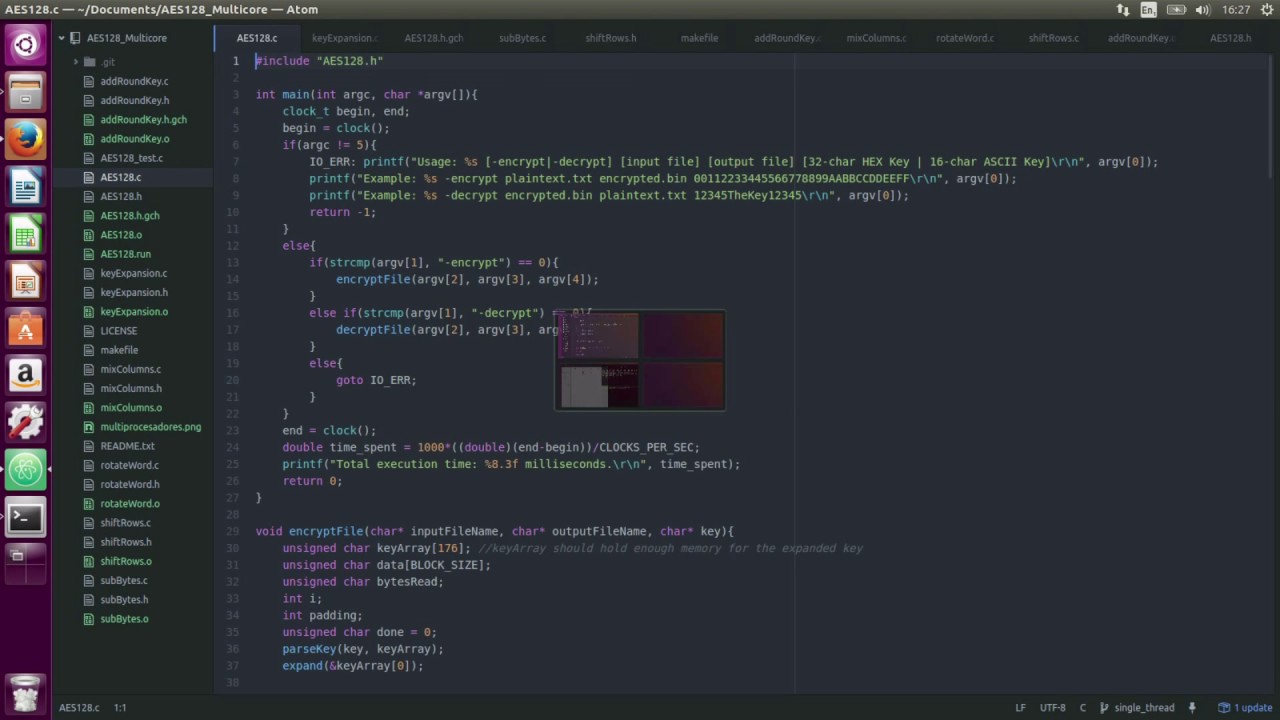Switch to the shiftRows.c tab
The image size is (1280, 720).
coord(1053,38)
